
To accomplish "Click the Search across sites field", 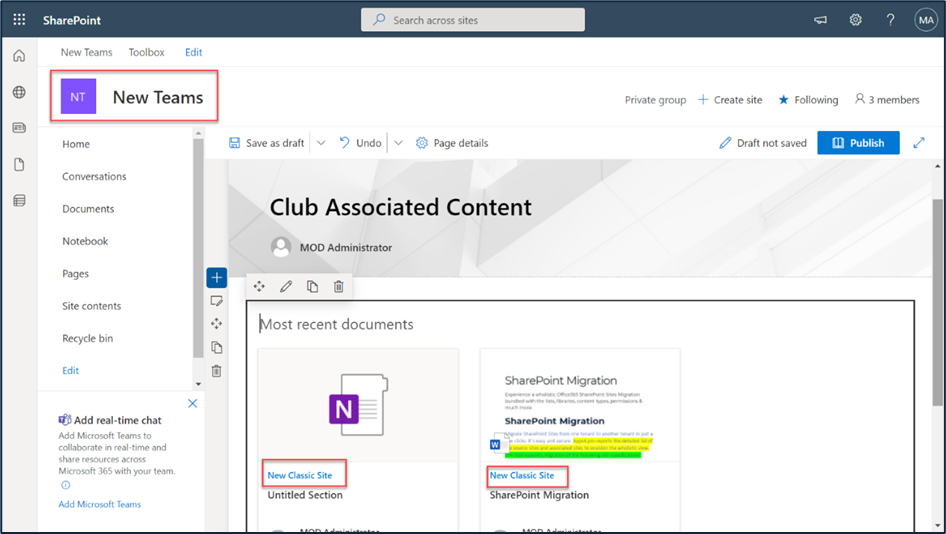I will pos(473,20).
